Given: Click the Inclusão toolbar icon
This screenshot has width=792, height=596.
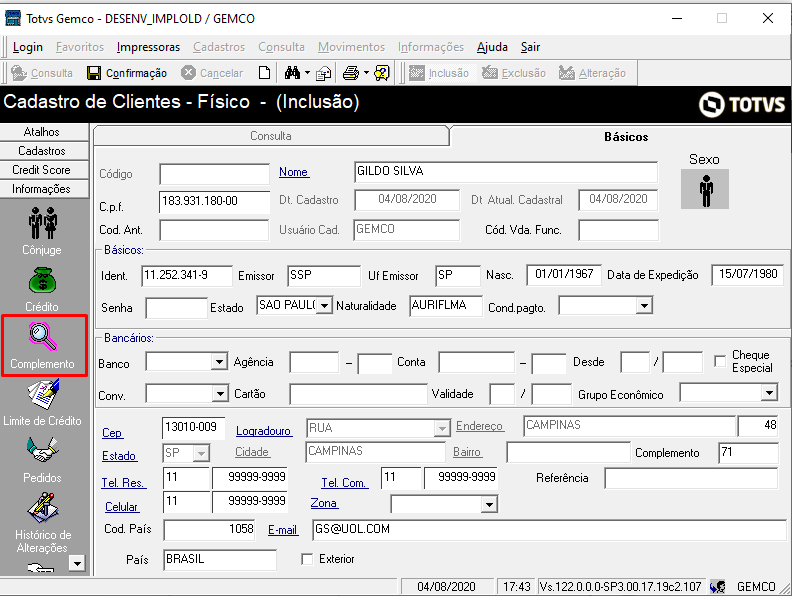Looking at the screenshot, I should [417, 73].
